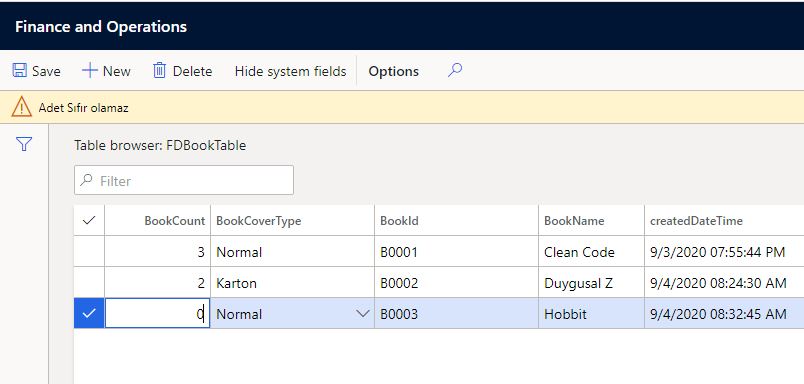Uncheck the selected Hobbit row checkbox
The image size is (804, 384).
[89, 313]
